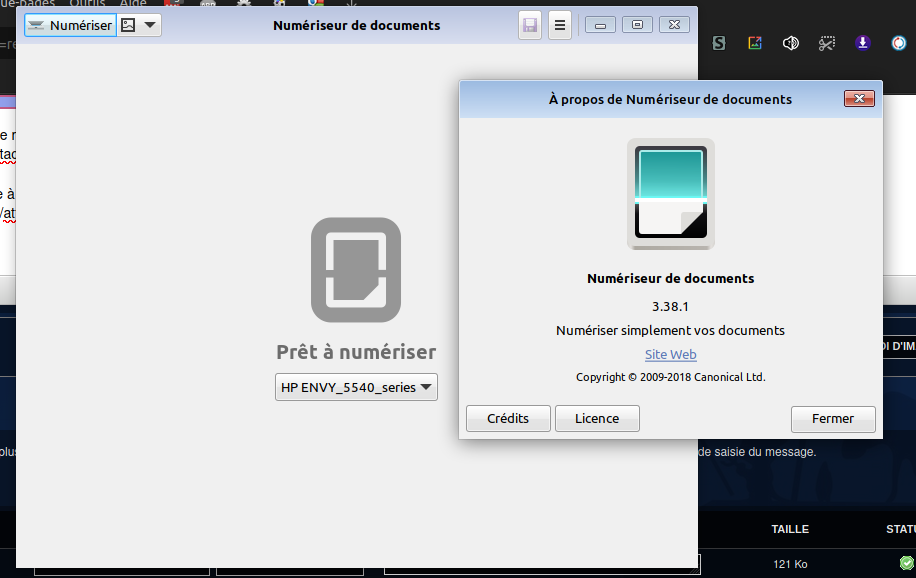The height and width of the screenshot is (578, 916).
Task: Close the À propos dialog with the red X
Action: (859, 99)
